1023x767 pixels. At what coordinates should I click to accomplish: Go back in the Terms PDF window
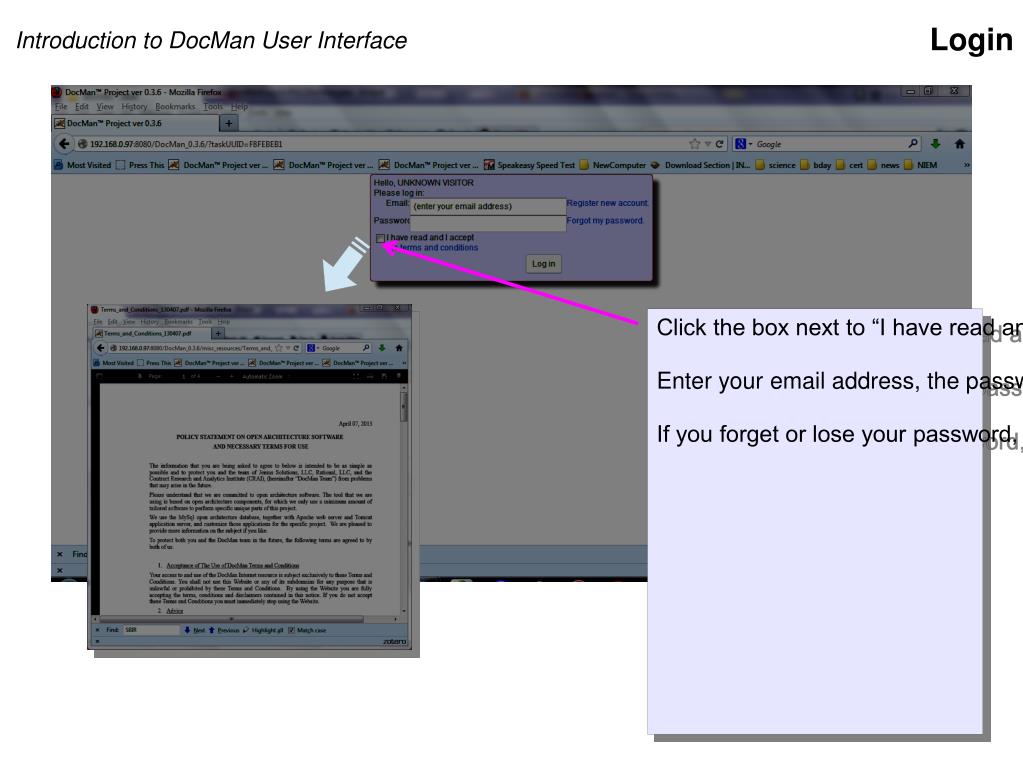point(100,348)
